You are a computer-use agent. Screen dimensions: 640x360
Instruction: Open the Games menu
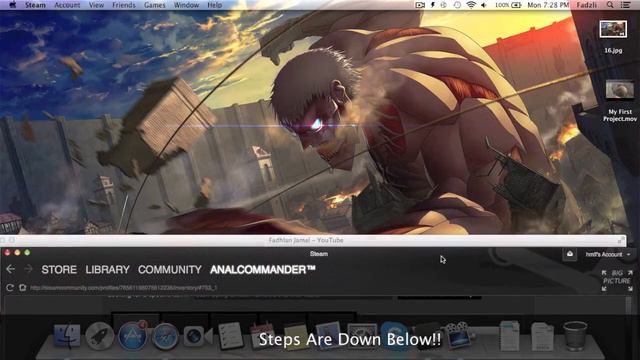154,5
